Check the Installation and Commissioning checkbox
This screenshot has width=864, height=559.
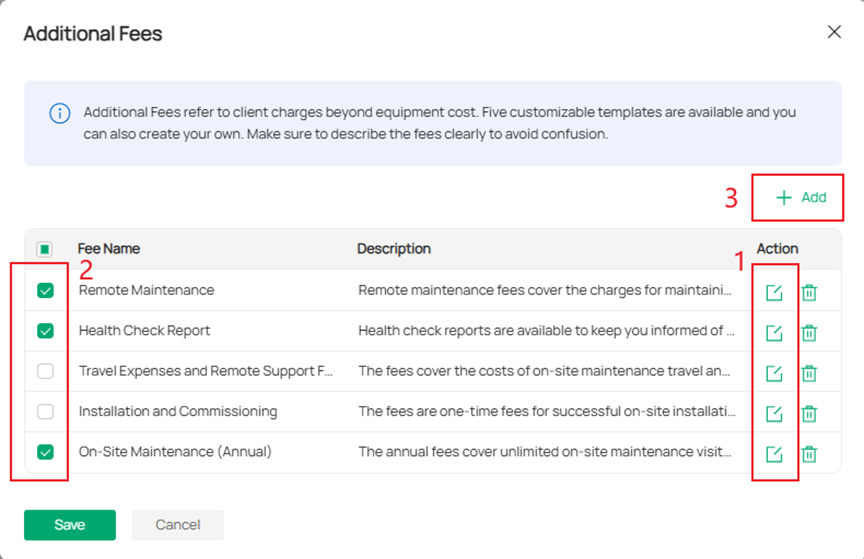45,411
